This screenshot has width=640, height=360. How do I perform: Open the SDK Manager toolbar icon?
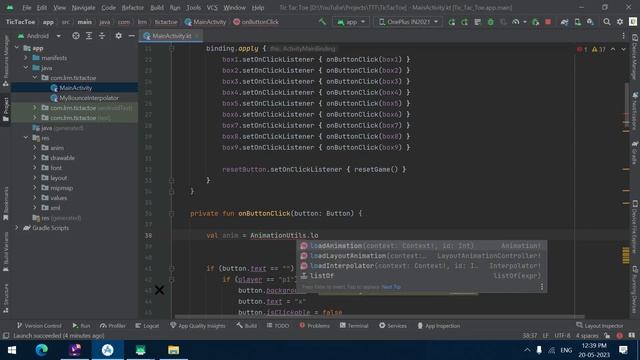pyautogui.click(x=590, y=22)
